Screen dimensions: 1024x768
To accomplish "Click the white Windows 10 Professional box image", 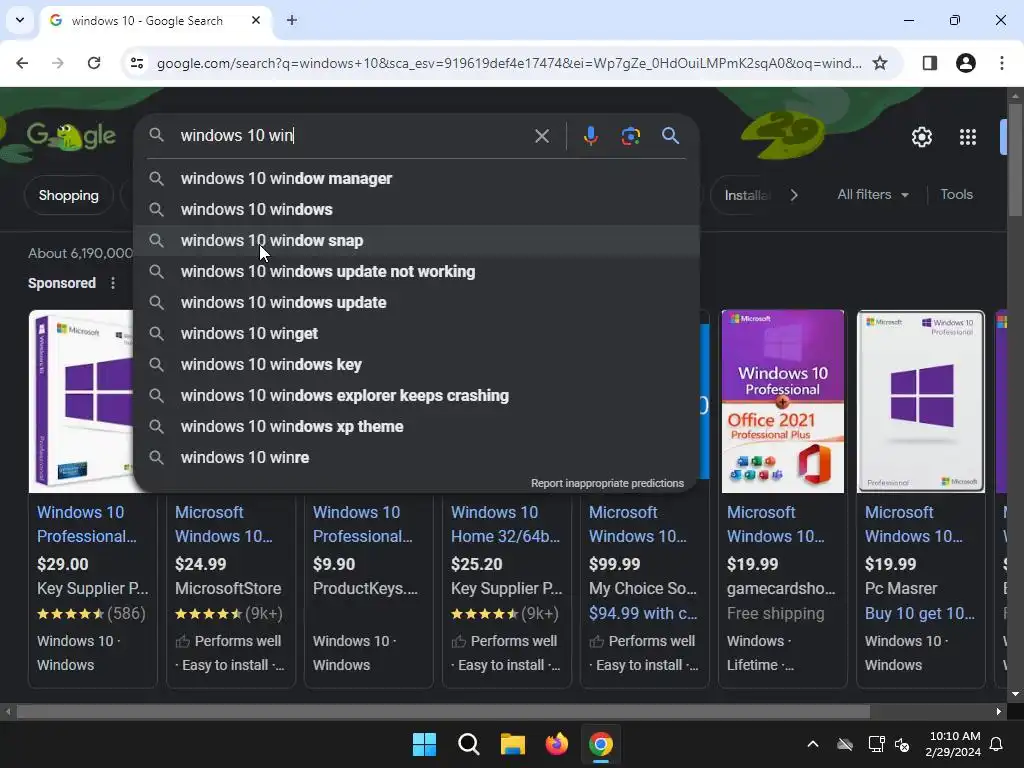I will [921, 401].
